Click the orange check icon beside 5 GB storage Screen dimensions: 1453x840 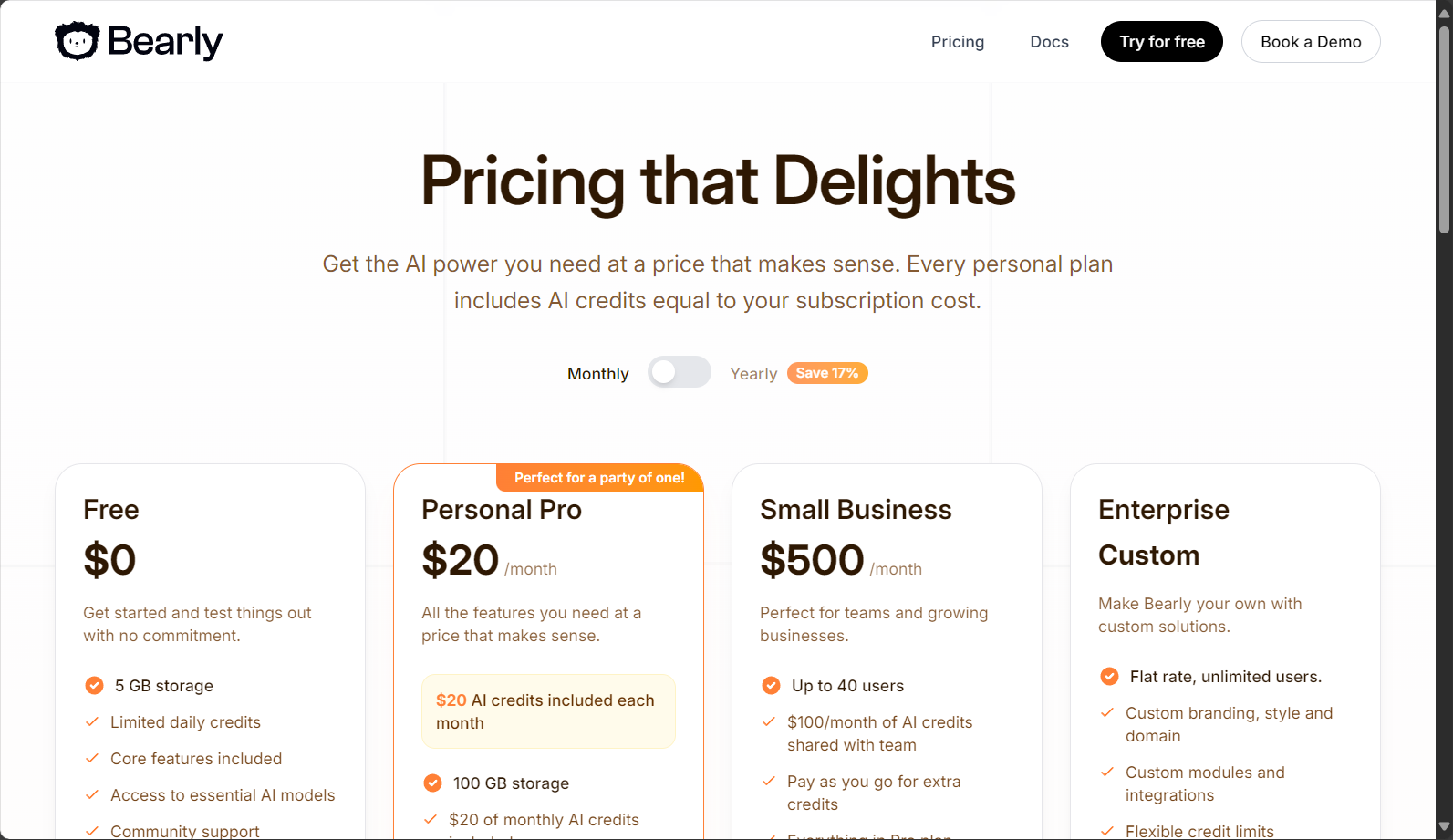(94, 685)
